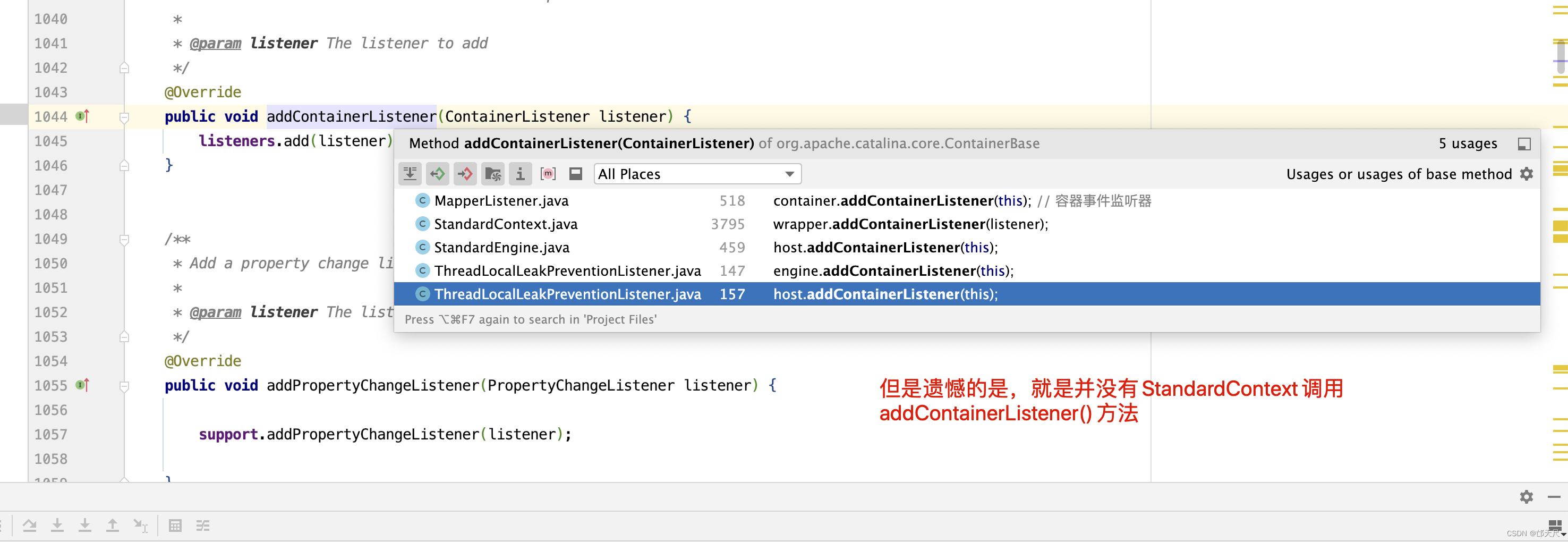Screen dimensions: 1568x542
Task: Hide the bottom tool window with minus icon
Action: (1554, 497)
